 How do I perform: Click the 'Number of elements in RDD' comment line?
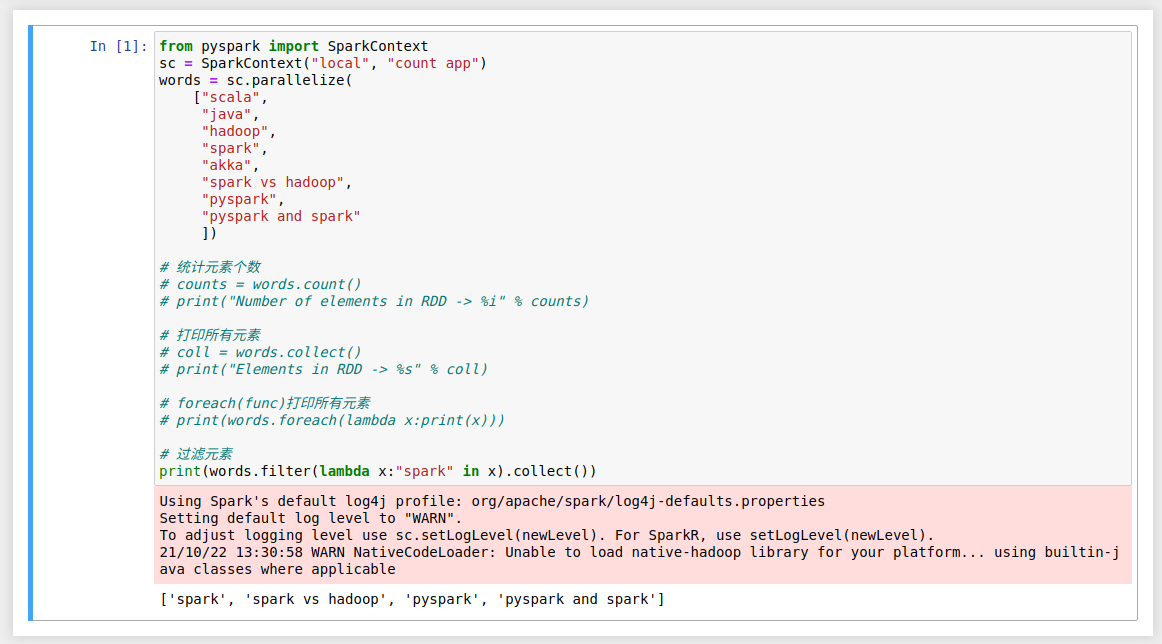pos(374,301)
